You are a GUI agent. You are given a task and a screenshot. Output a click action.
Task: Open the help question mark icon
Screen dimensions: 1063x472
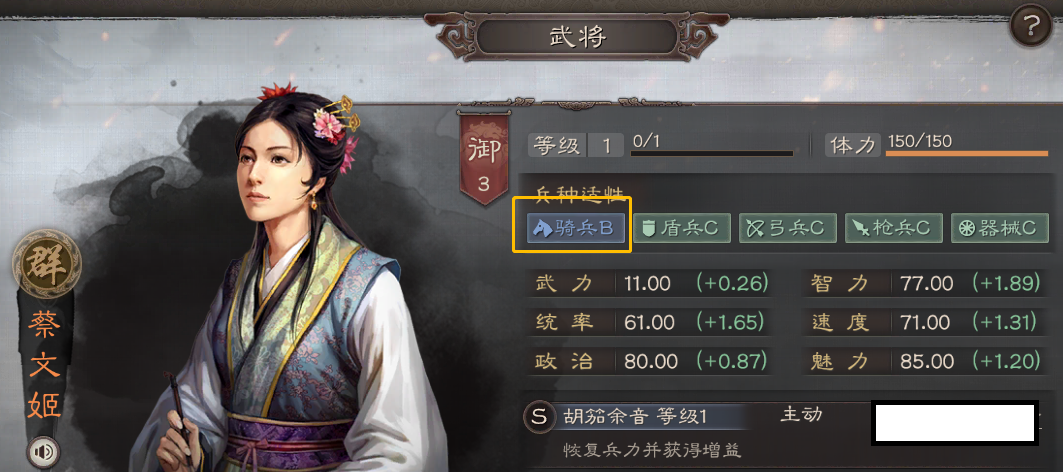click(x=1030, y=28)
